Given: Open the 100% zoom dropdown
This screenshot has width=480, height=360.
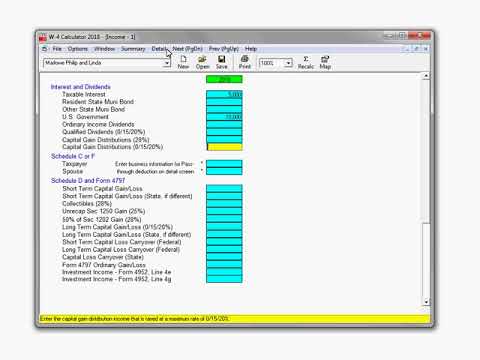Looking at the screenshot, I should point(288,63).
